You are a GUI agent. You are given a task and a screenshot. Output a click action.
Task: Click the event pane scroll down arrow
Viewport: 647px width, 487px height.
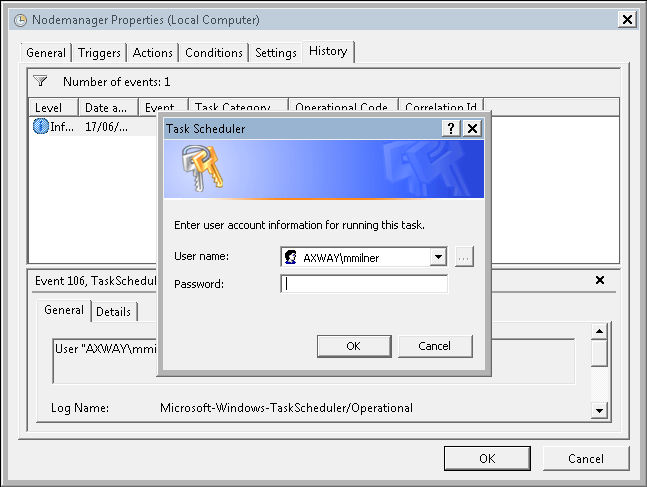pyautogui.click(x=599, y=410)
